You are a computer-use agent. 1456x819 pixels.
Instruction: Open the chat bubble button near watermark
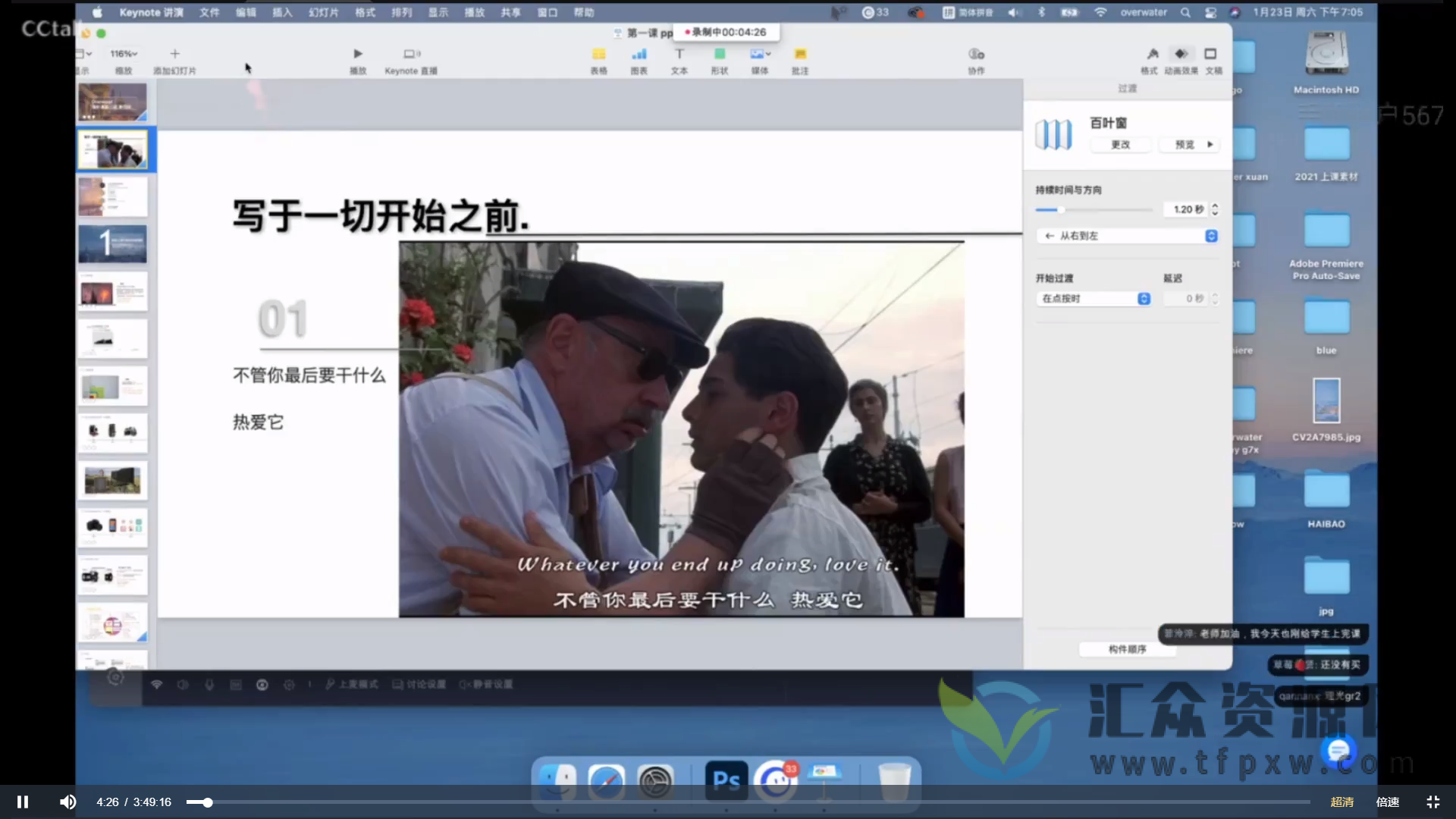(1338, 751)
